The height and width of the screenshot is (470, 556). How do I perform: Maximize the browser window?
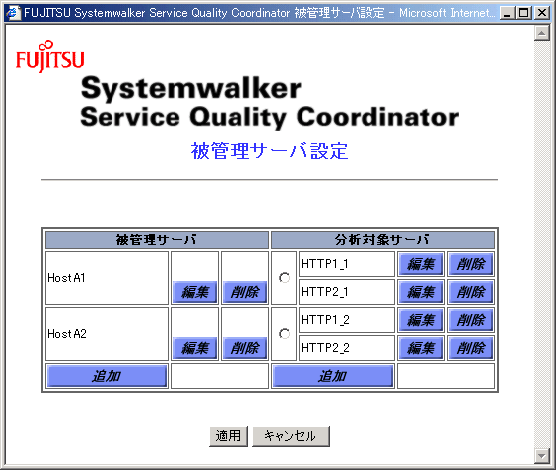pyautogui.click(x=523, y=13)
